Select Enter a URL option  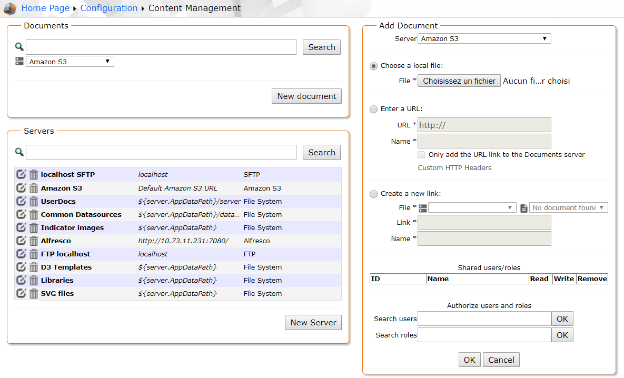pyautogui.click(x=373, y=109)
